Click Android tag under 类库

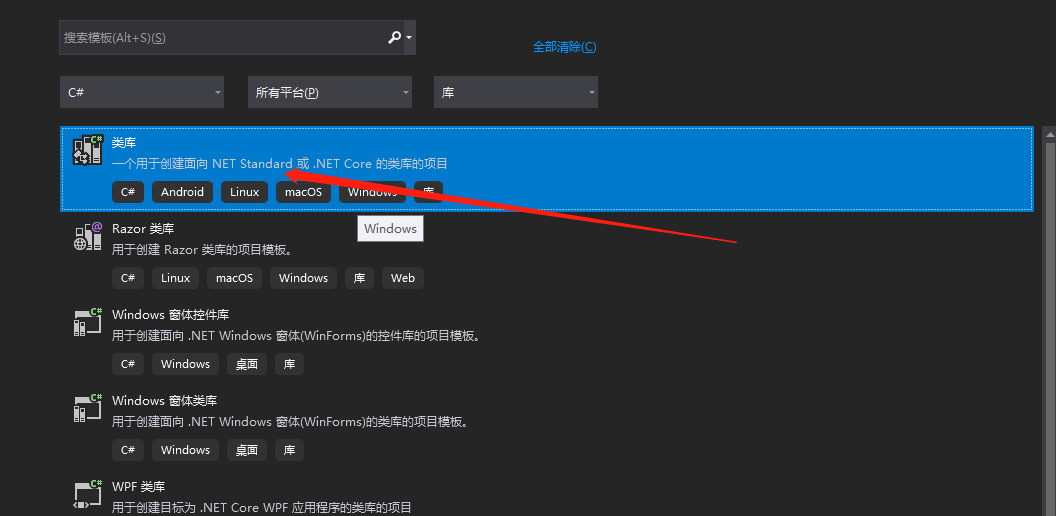coord(183,192)
